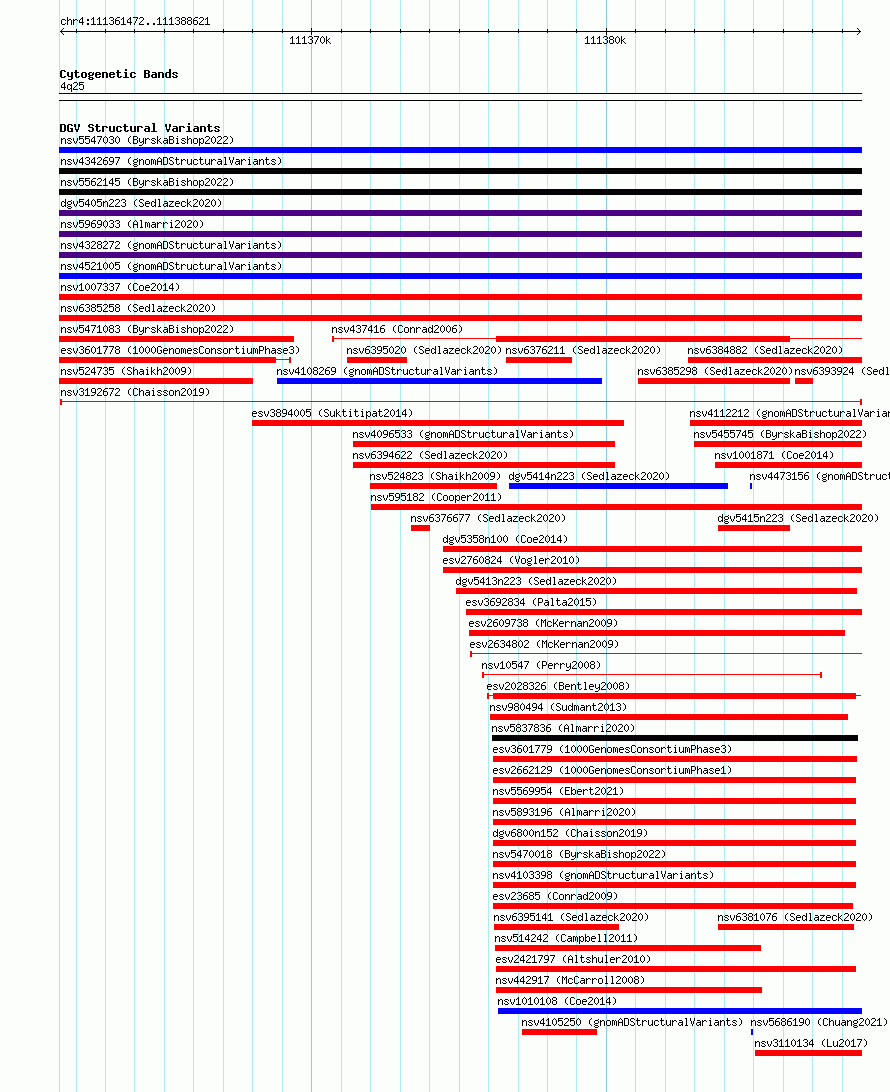Click the 111370k ruler position label
The width and height of the screenshot is (890, 1092).
(311, 40)
